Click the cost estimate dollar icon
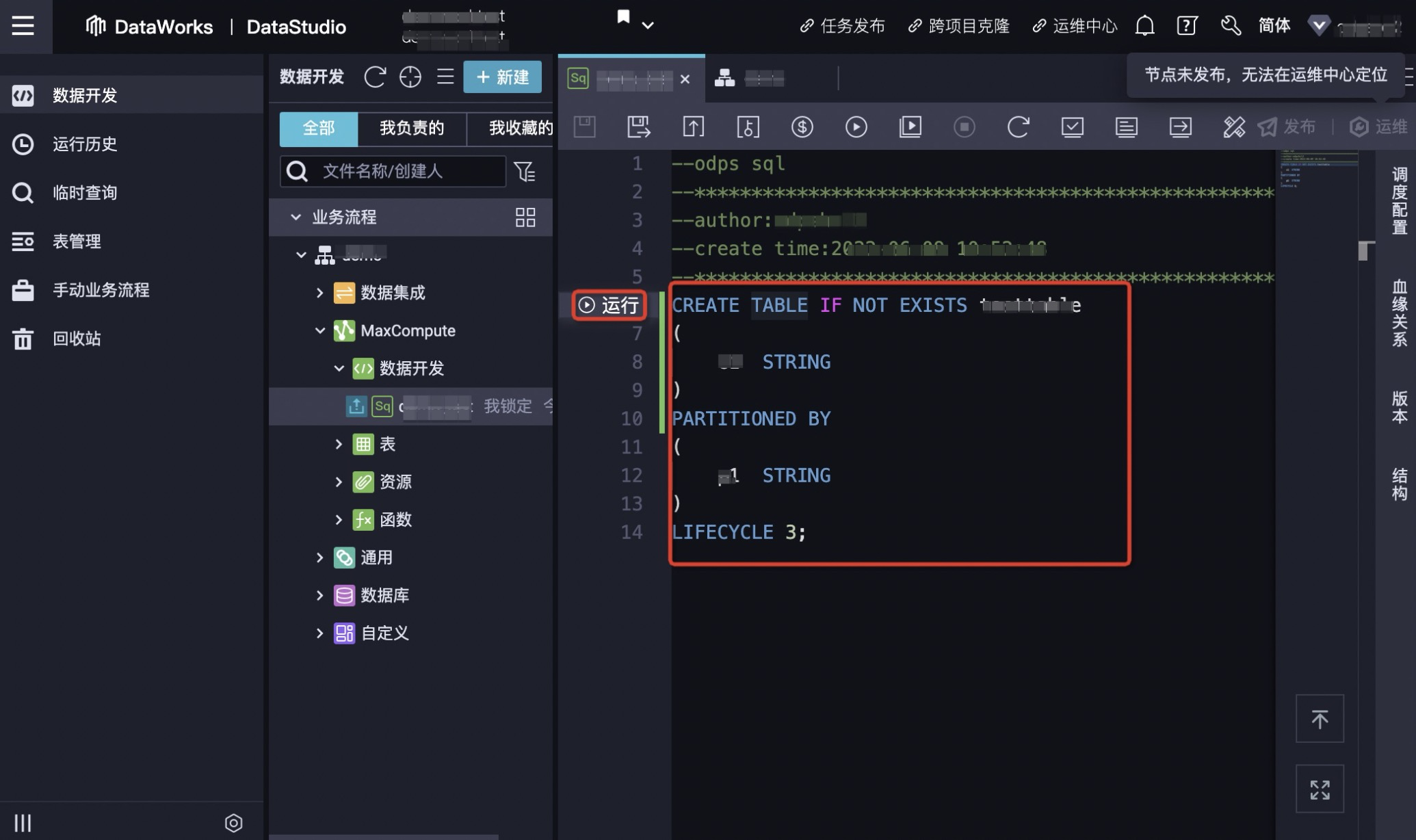The image size is (1416, 840). tap(802, 127)
